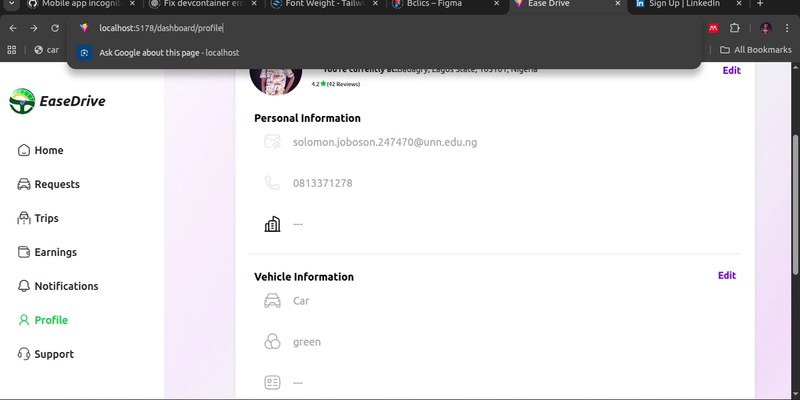Open a new browser tab

point(760,4)
